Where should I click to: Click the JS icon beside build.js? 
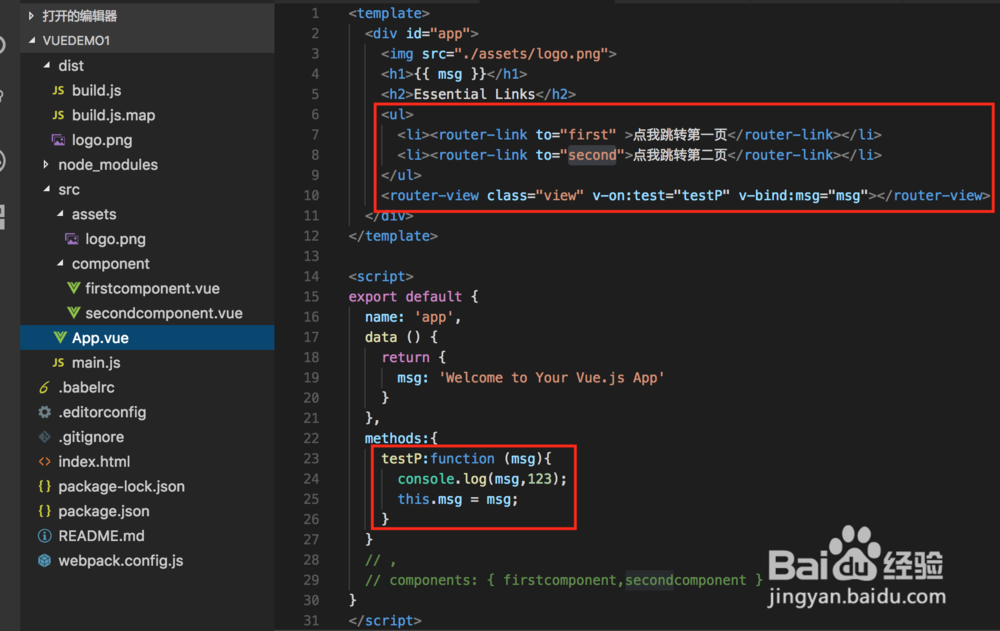pos(58,91)
